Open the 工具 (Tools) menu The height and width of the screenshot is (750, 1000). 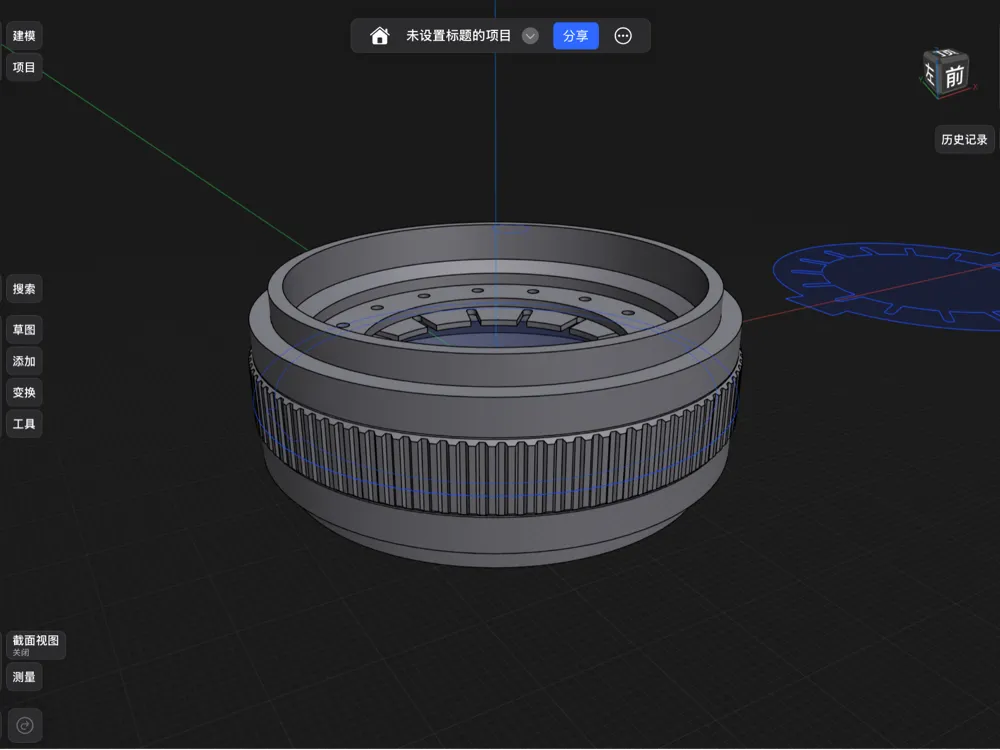(24, 423)
